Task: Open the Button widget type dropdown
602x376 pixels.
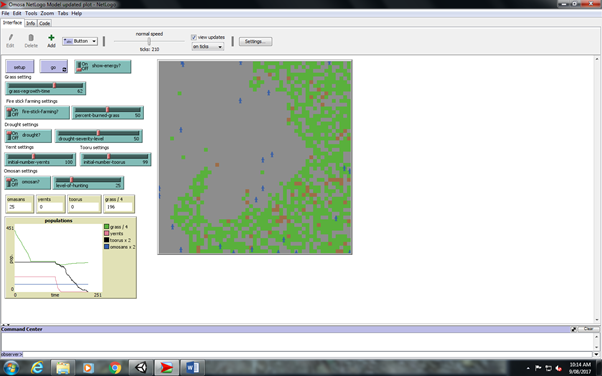Action: click(x=80, y=41)
